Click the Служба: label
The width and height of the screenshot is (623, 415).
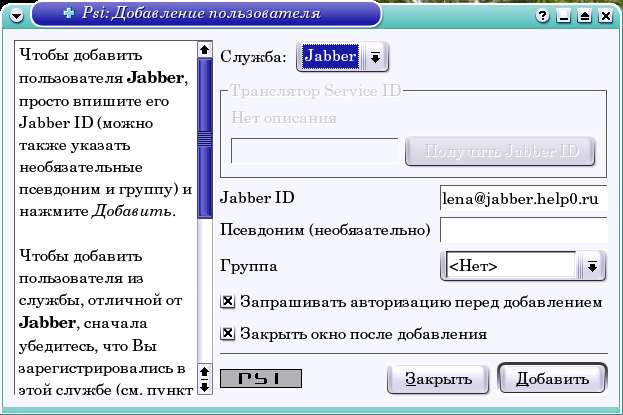point(253,57)
